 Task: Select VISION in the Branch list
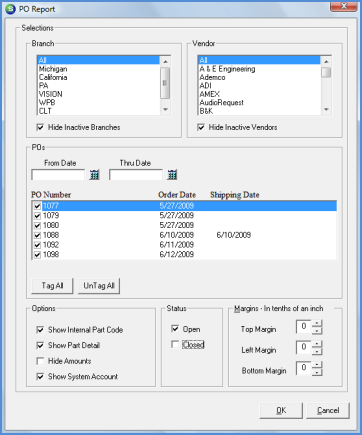(x=98, y=94)
